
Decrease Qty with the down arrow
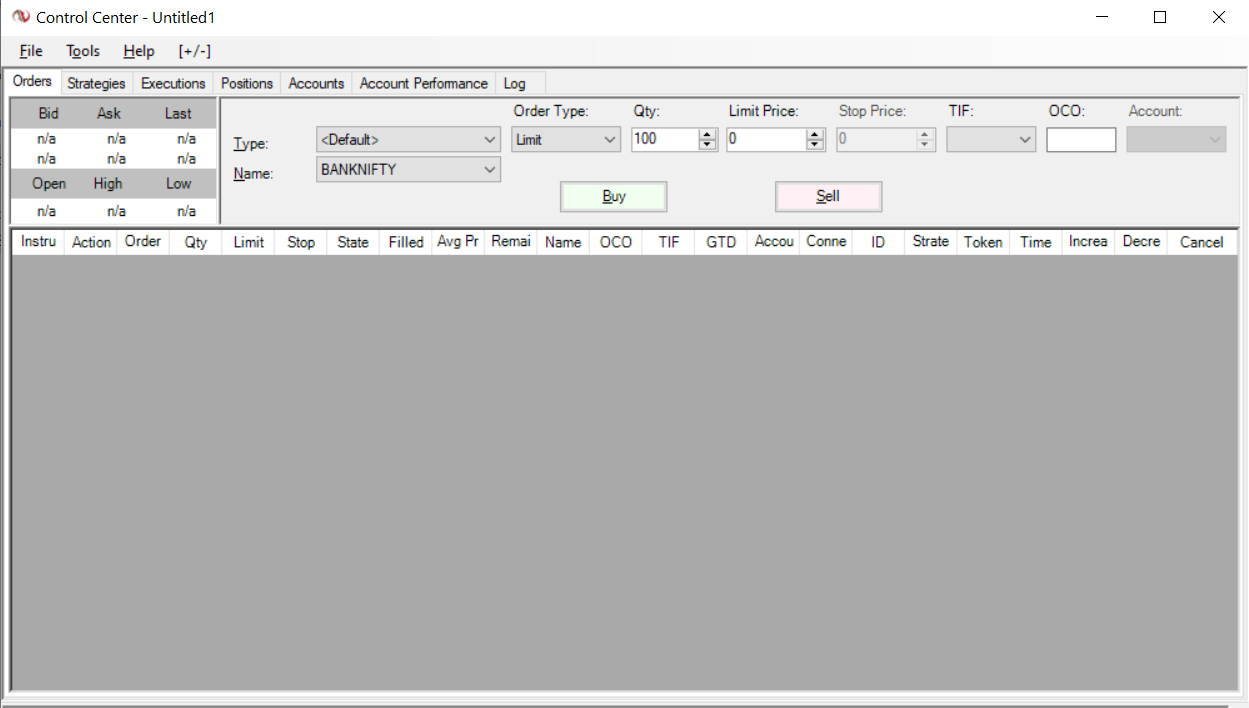708,145
